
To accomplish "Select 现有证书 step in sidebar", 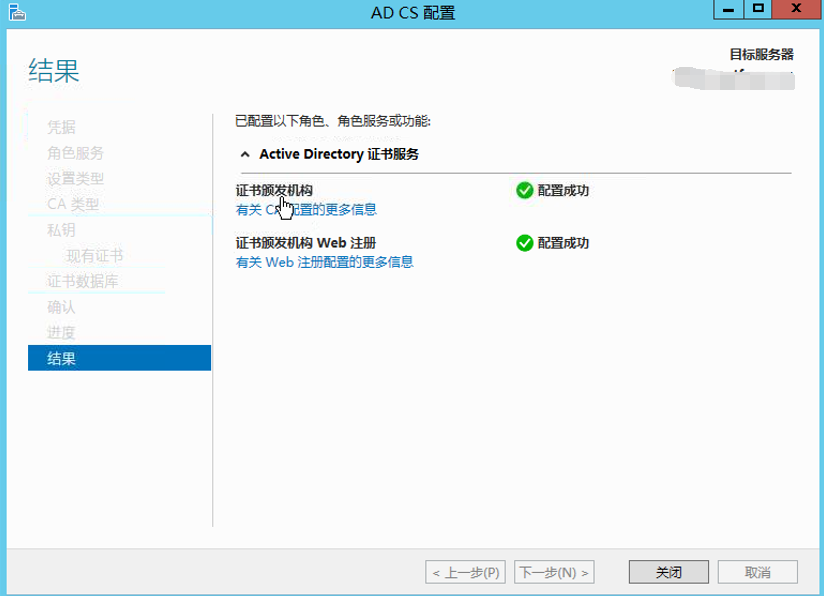I will [x=95, y=255].
